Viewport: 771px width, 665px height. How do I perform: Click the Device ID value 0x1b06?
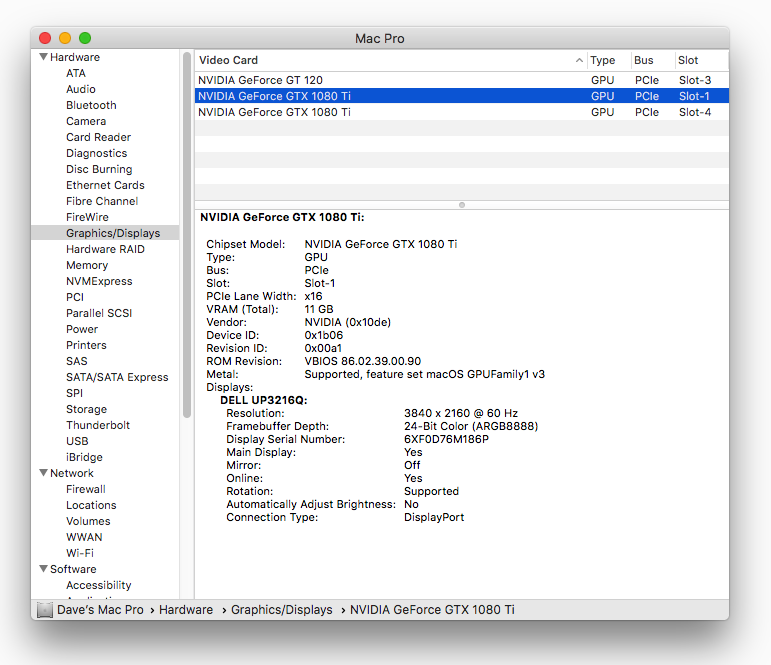point(324,335)
